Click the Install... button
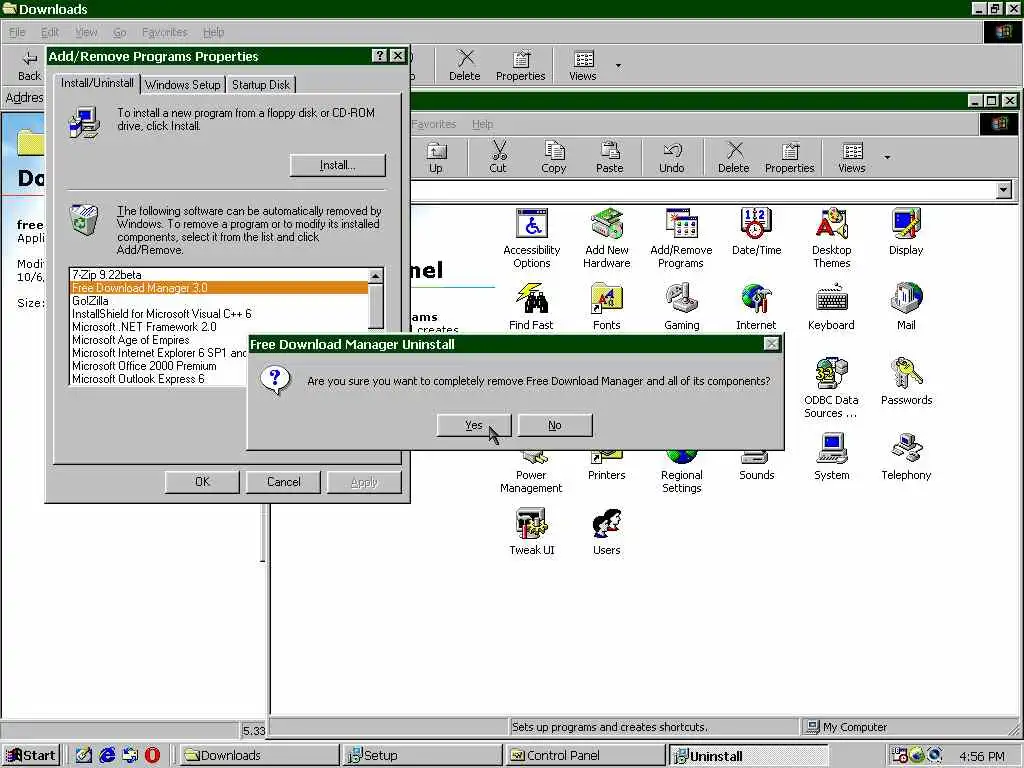The image size is (1024, 768). (338, 165)
